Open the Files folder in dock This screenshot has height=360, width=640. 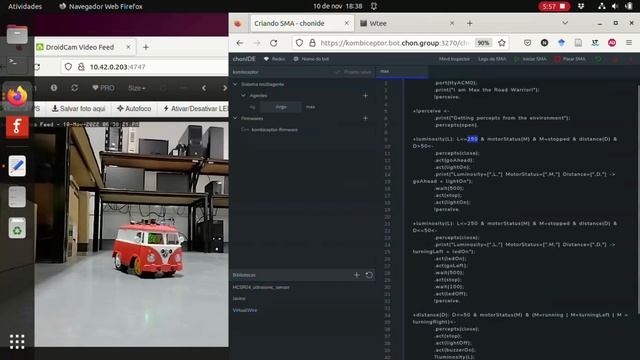17,34
